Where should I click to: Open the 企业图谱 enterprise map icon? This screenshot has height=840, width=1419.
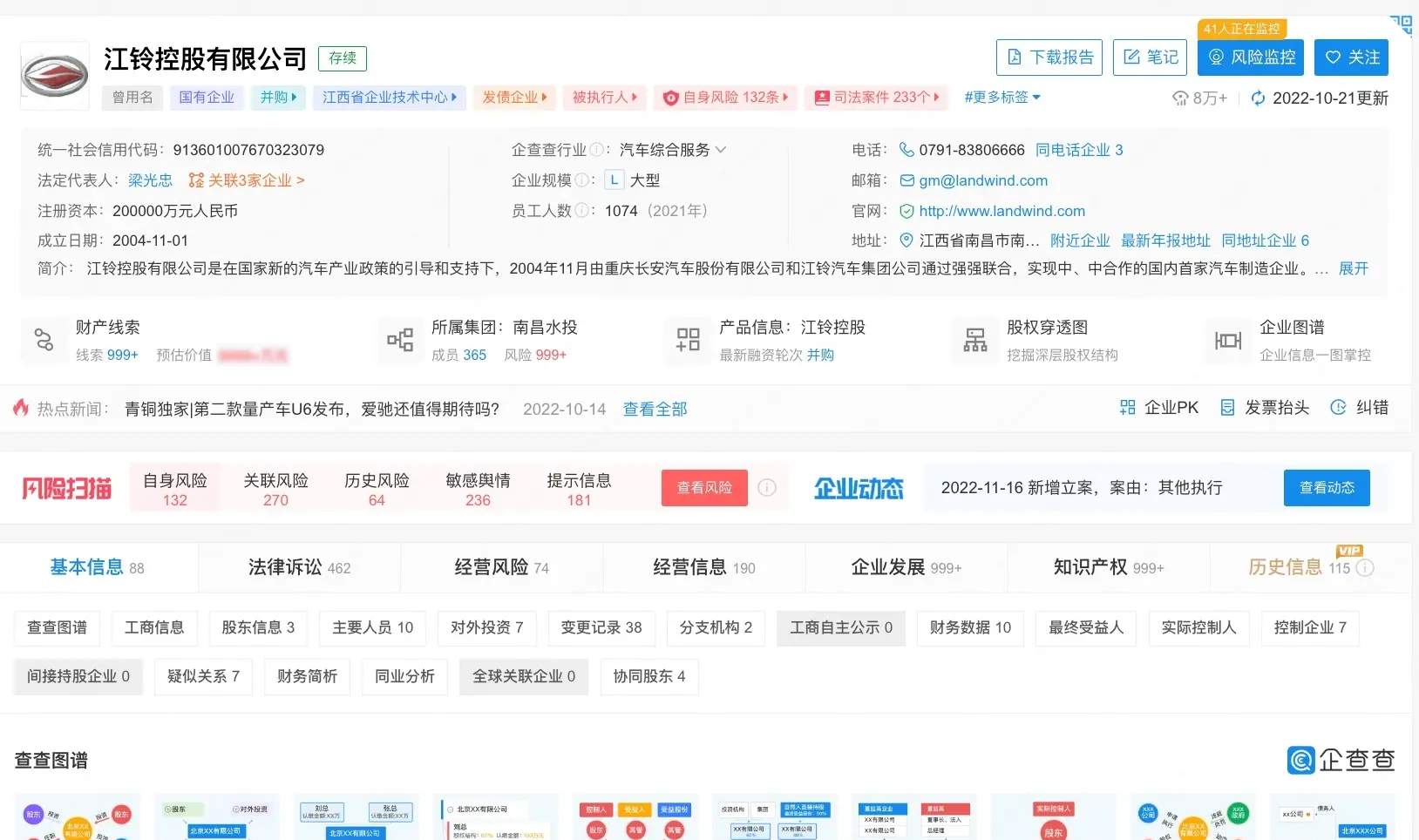pyautogui.click(x=1227, y=340)
